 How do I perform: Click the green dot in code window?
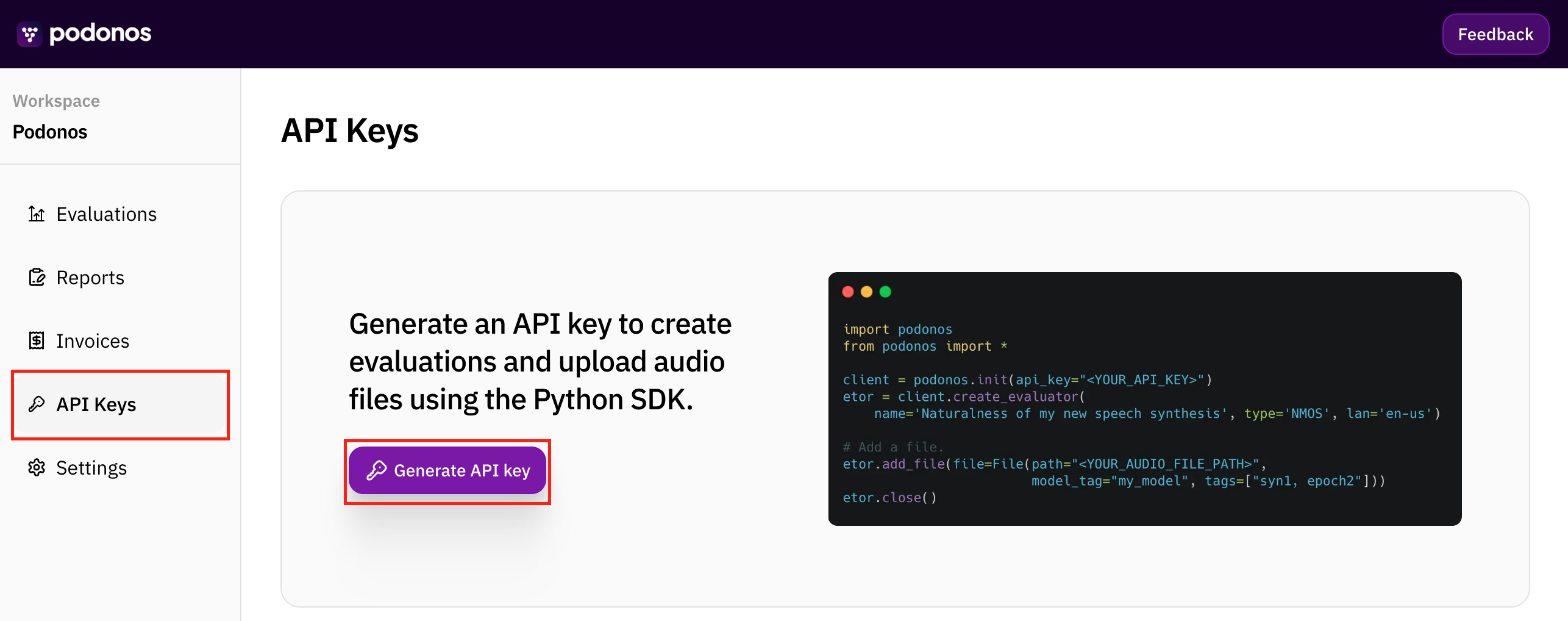885,292
